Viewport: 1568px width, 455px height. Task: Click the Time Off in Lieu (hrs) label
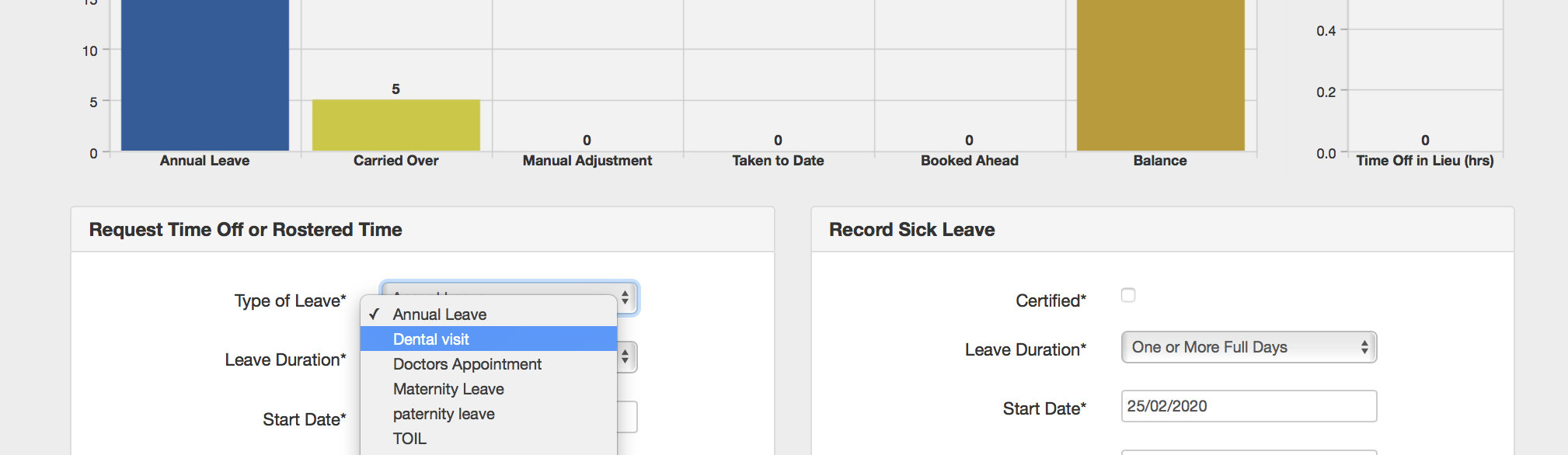[x=1424, y=161]
